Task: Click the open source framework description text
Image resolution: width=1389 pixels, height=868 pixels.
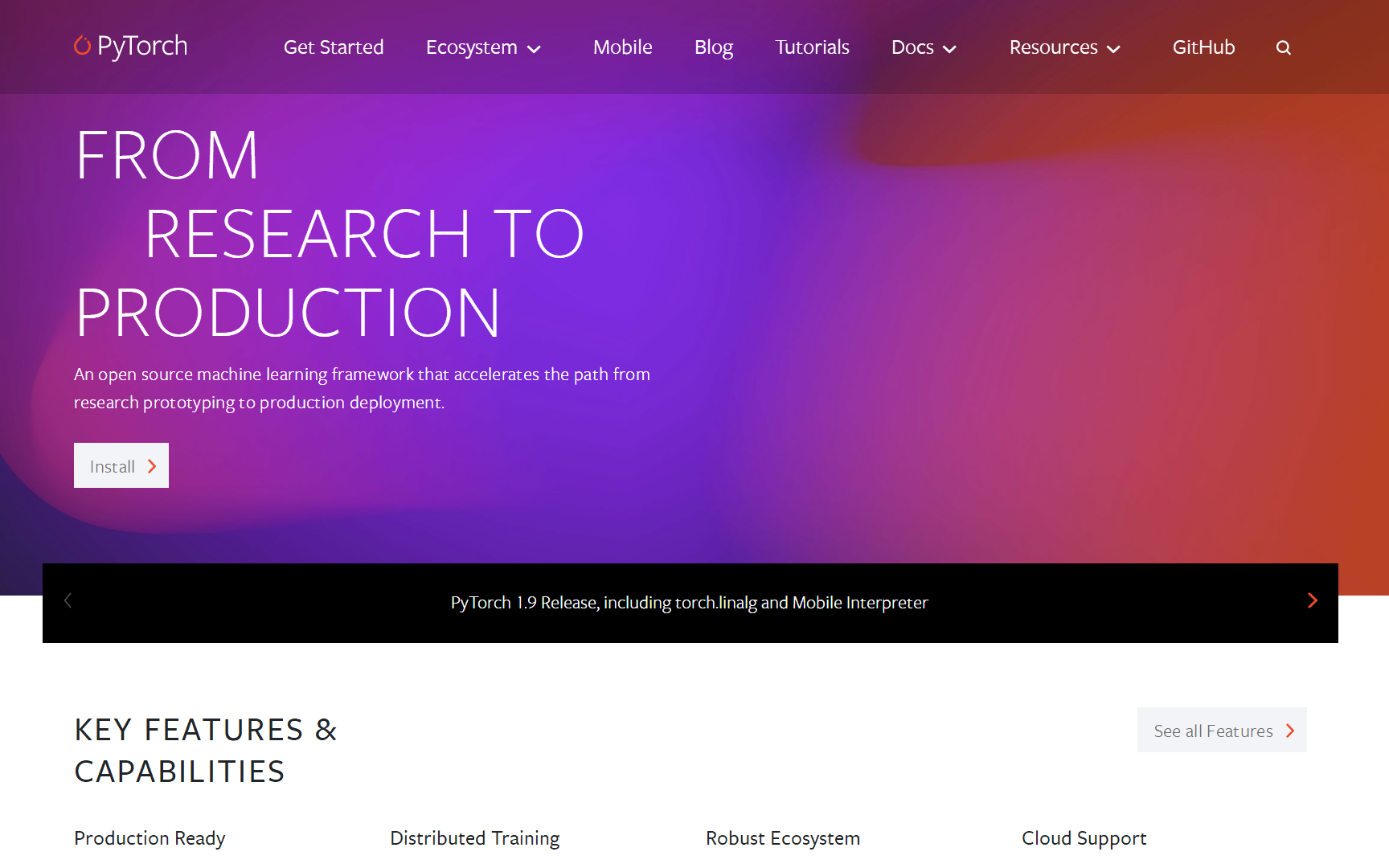Action: [362, 388]
